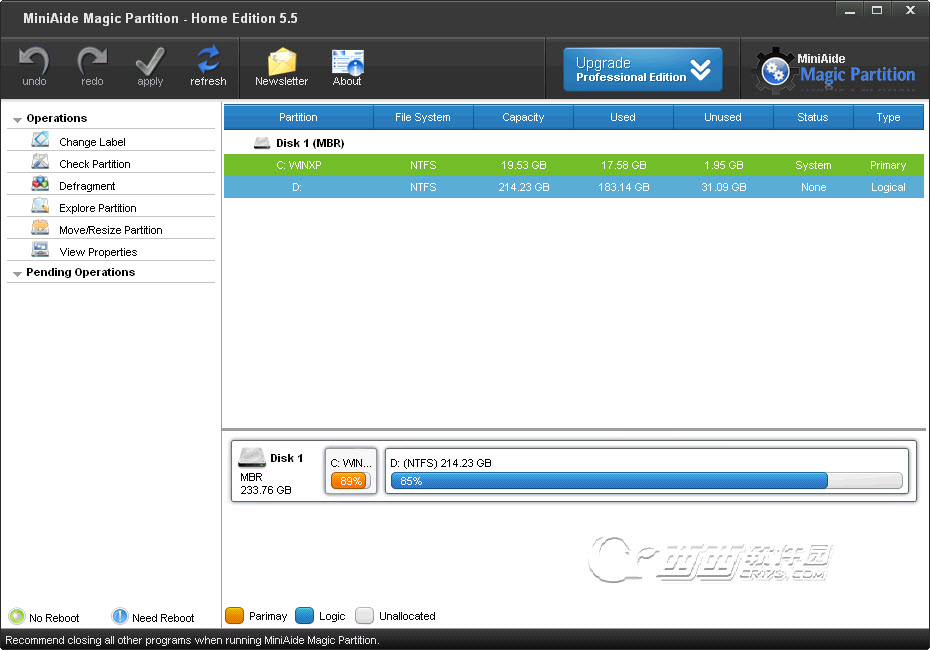Image resolution: width=930 pixels, height=650 pixels.
Task: Click the Unused column header
Action: pos(723,117)
